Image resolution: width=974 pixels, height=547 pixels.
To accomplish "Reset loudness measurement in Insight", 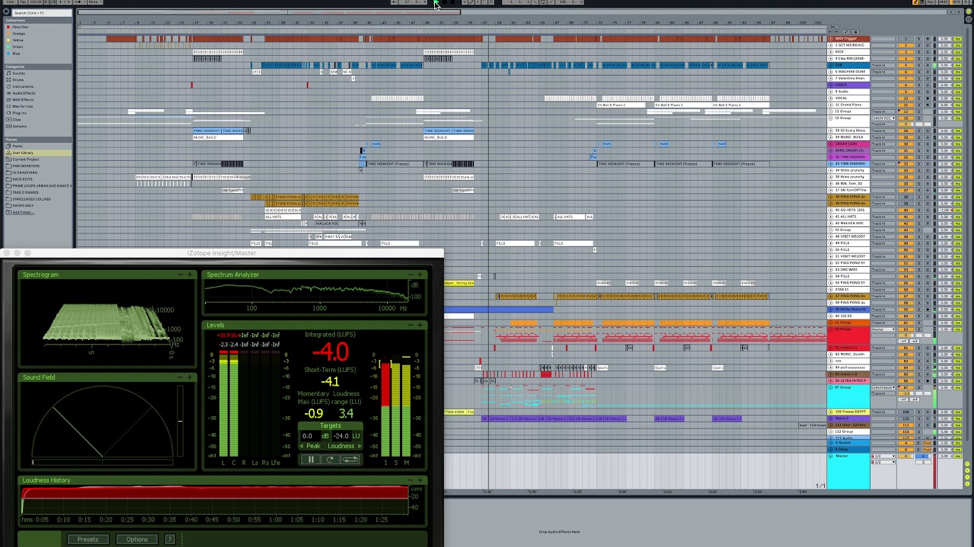I will pos(330,459).
